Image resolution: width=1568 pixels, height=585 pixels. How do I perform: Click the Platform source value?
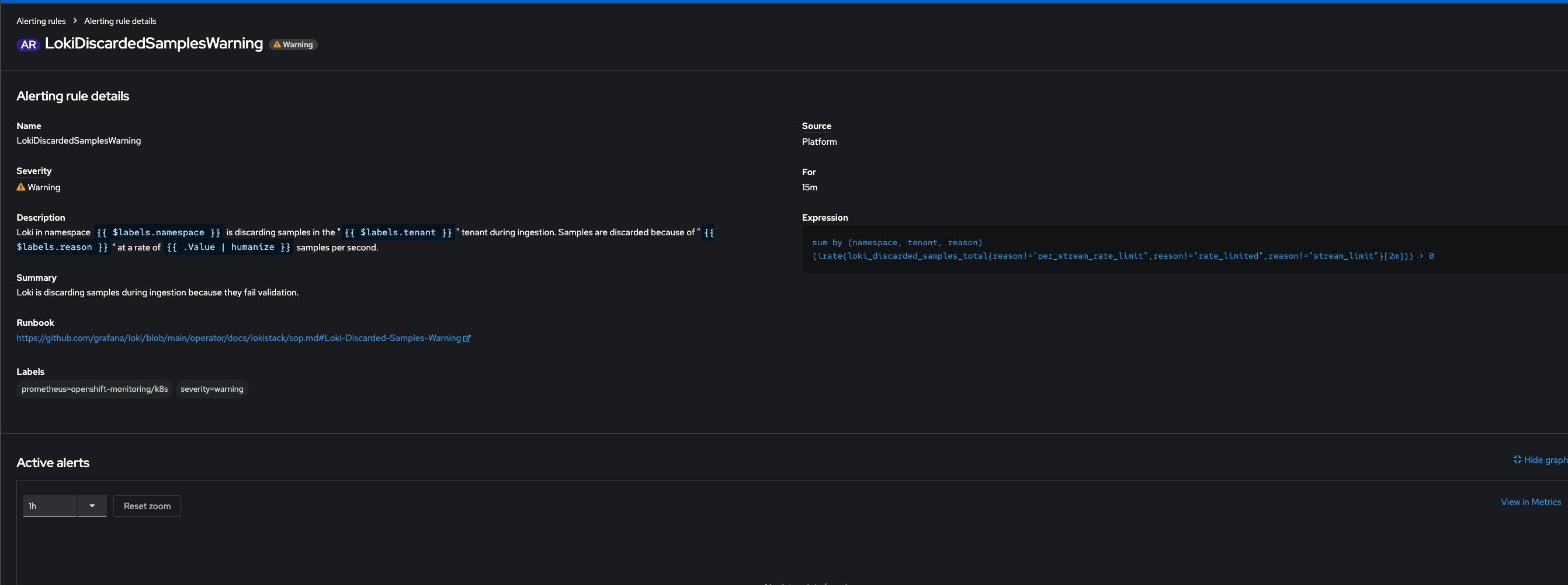(x=819, y=142)
